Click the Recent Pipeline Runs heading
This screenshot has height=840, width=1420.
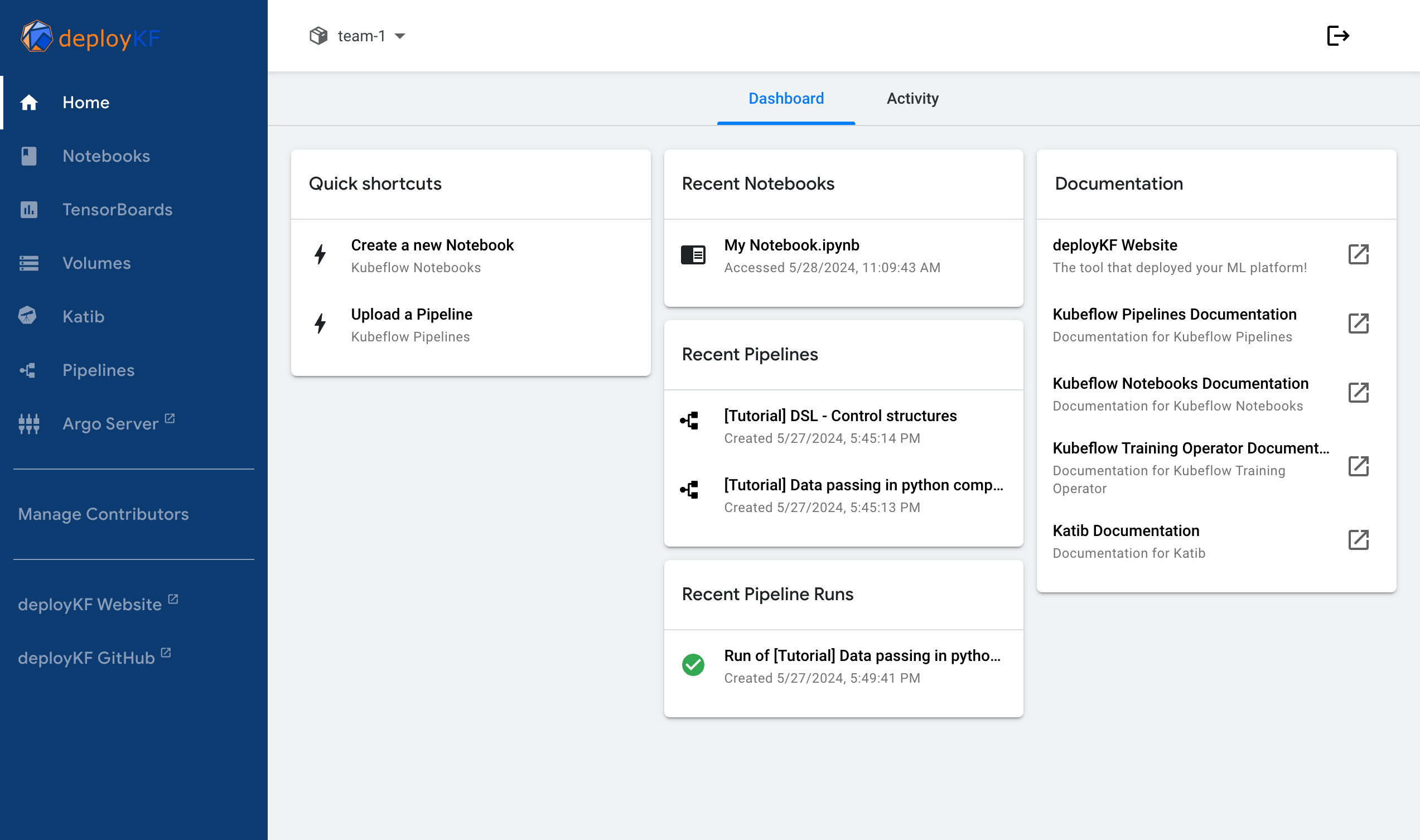click(x=767, y=595)
